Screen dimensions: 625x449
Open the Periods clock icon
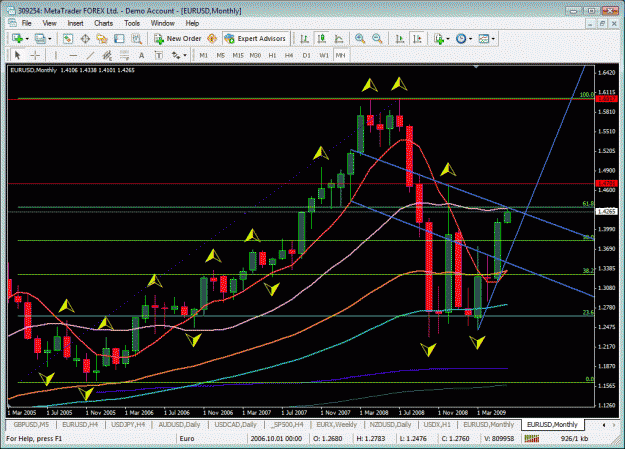coord(461,39)
